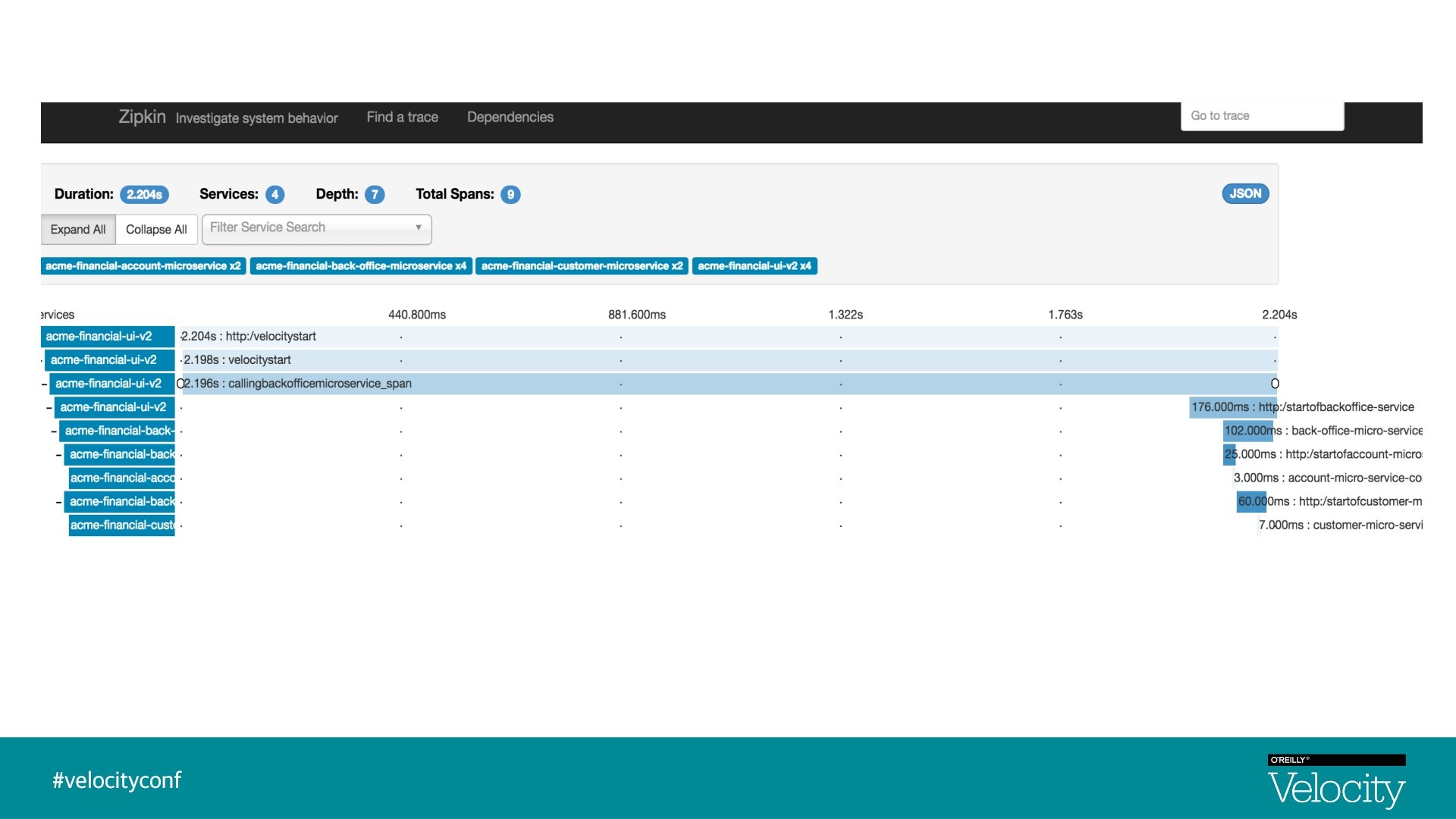The image size is (1456, 819).
Task: Collapse the startofbackoffice-service span row
Action: [x=49, y=408]
